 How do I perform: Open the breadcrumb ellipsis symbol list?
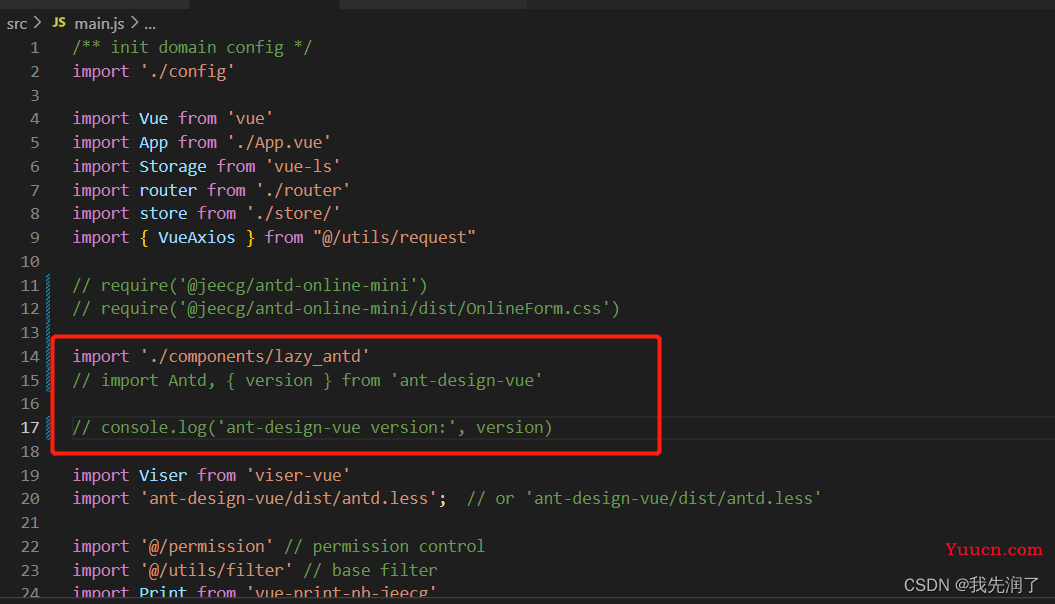150,26
